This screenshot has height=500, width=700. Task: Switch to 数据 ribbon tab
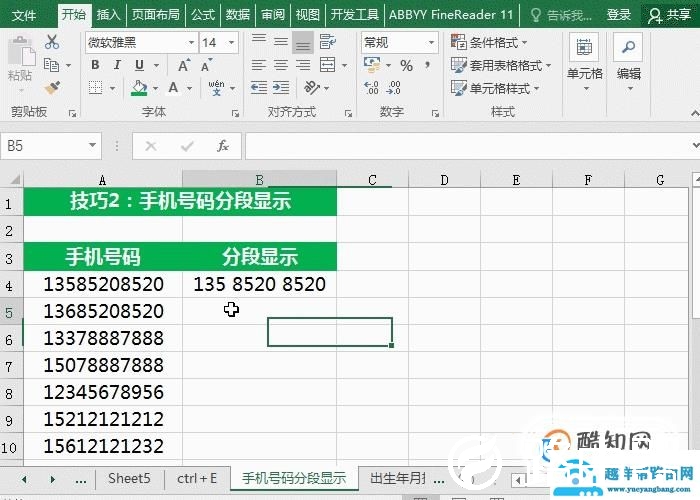coord(238,15)
